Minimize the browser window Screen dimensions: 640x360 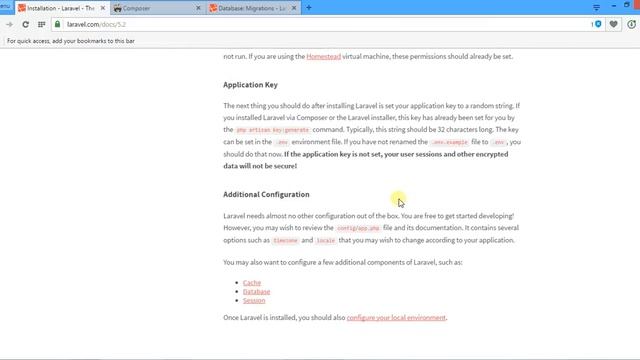(614, 6)
